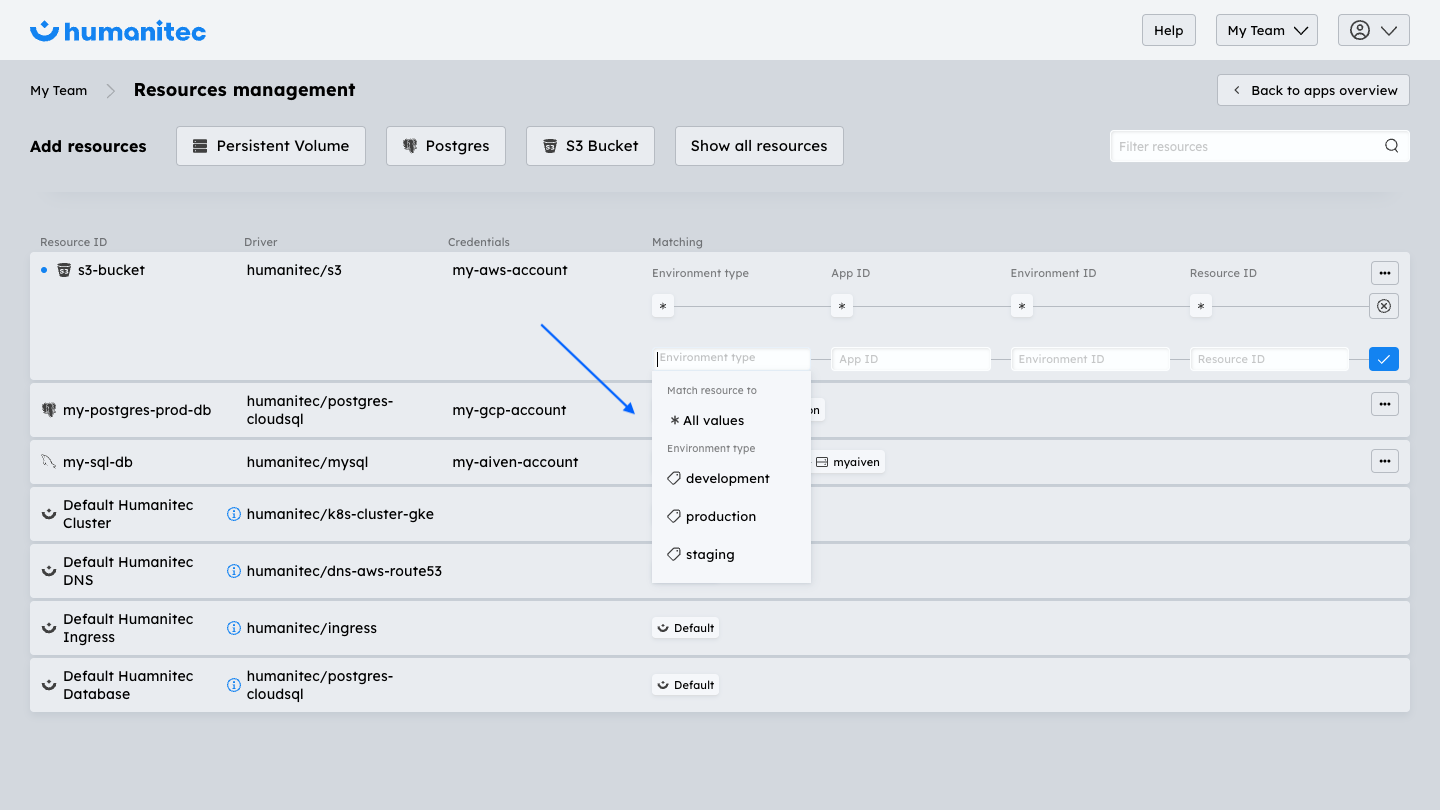Open the three-dot menu for s3-bucket

1384,273
